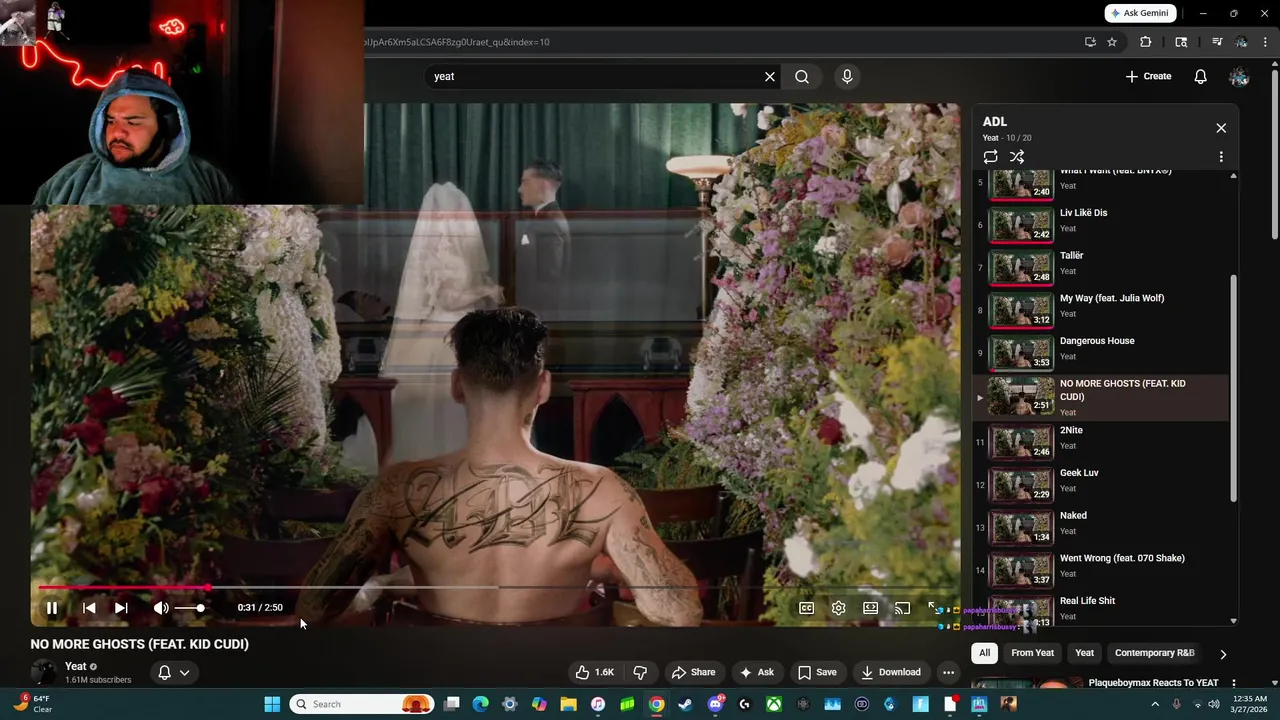Image resolution: width=1280 pixels, height=720 pixels.
Task: Close the ADL playlist panel
Action: (1221, 128)
